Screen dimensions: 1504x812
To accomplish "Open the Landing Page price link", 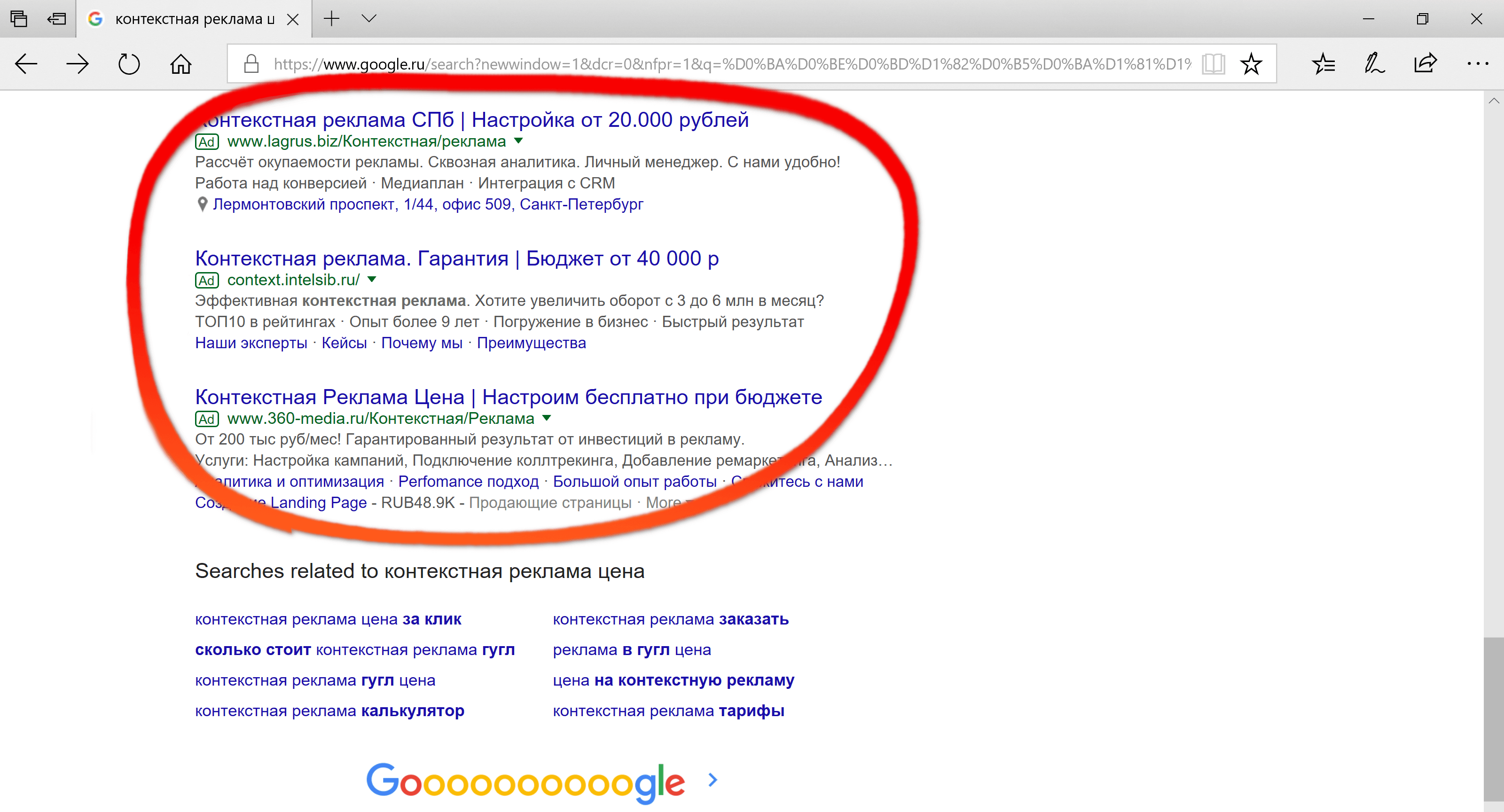I will point(281,503).
